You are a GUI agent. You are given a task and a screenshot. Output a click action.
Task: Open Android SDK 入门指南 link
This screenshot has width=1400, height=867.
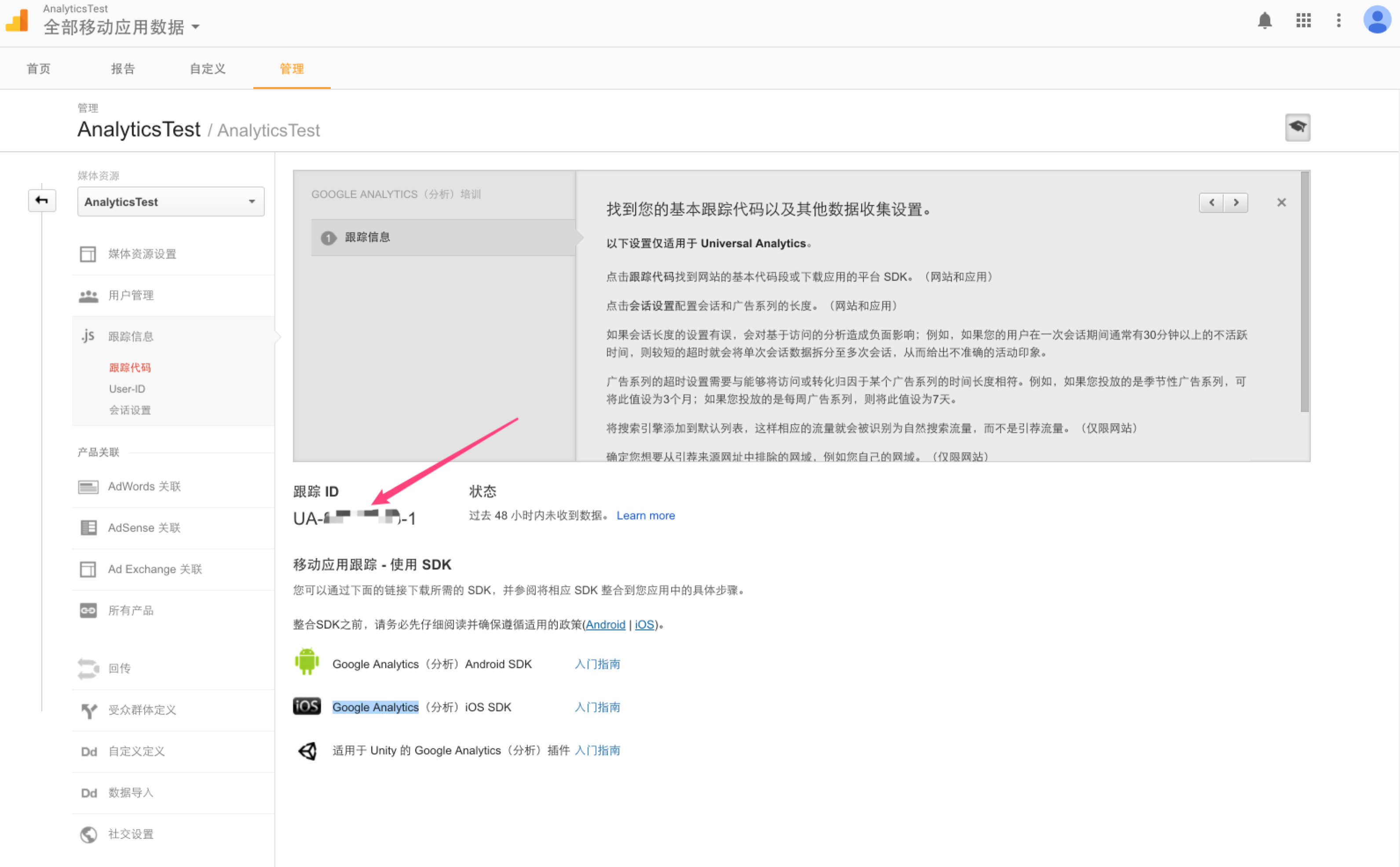point(597,664)
